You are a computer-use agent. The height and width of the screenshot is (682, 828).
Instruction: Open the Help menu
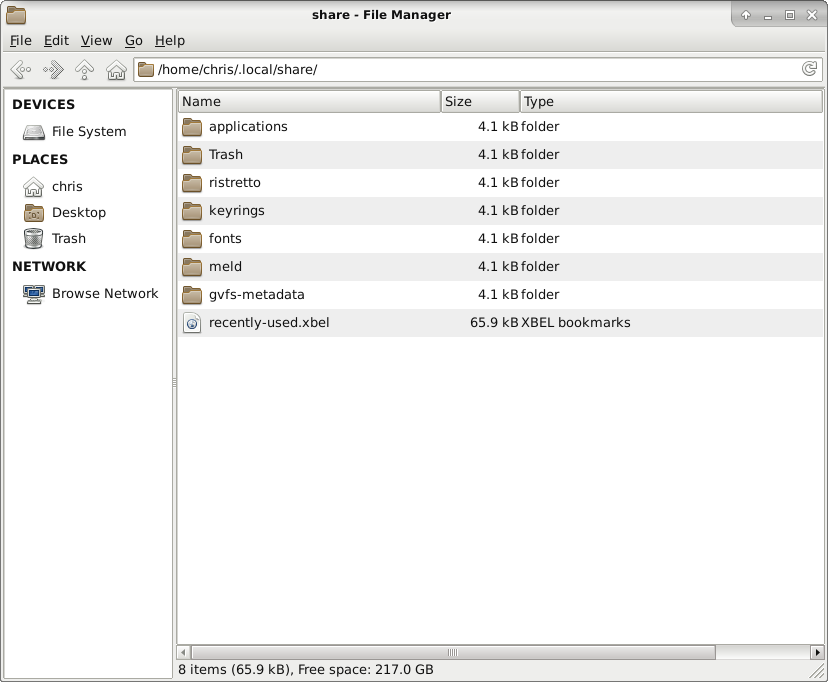[x=170, y=41]
